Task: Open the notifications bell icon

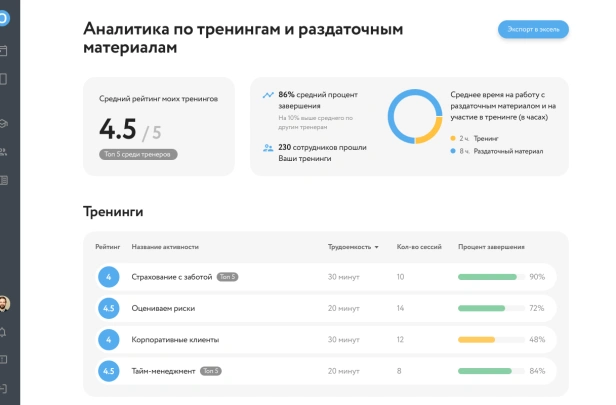Action: pos(3,332)
